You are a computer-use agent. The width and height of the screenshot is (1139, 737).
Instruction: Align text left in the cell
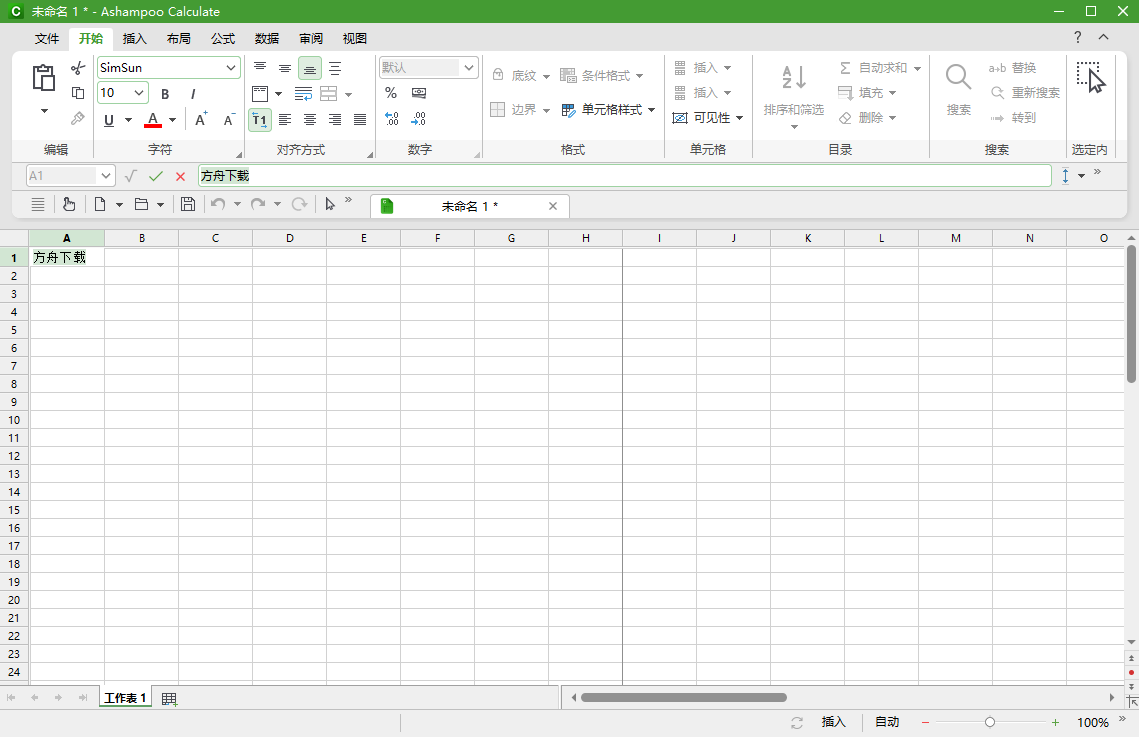(x=285, y=119)
